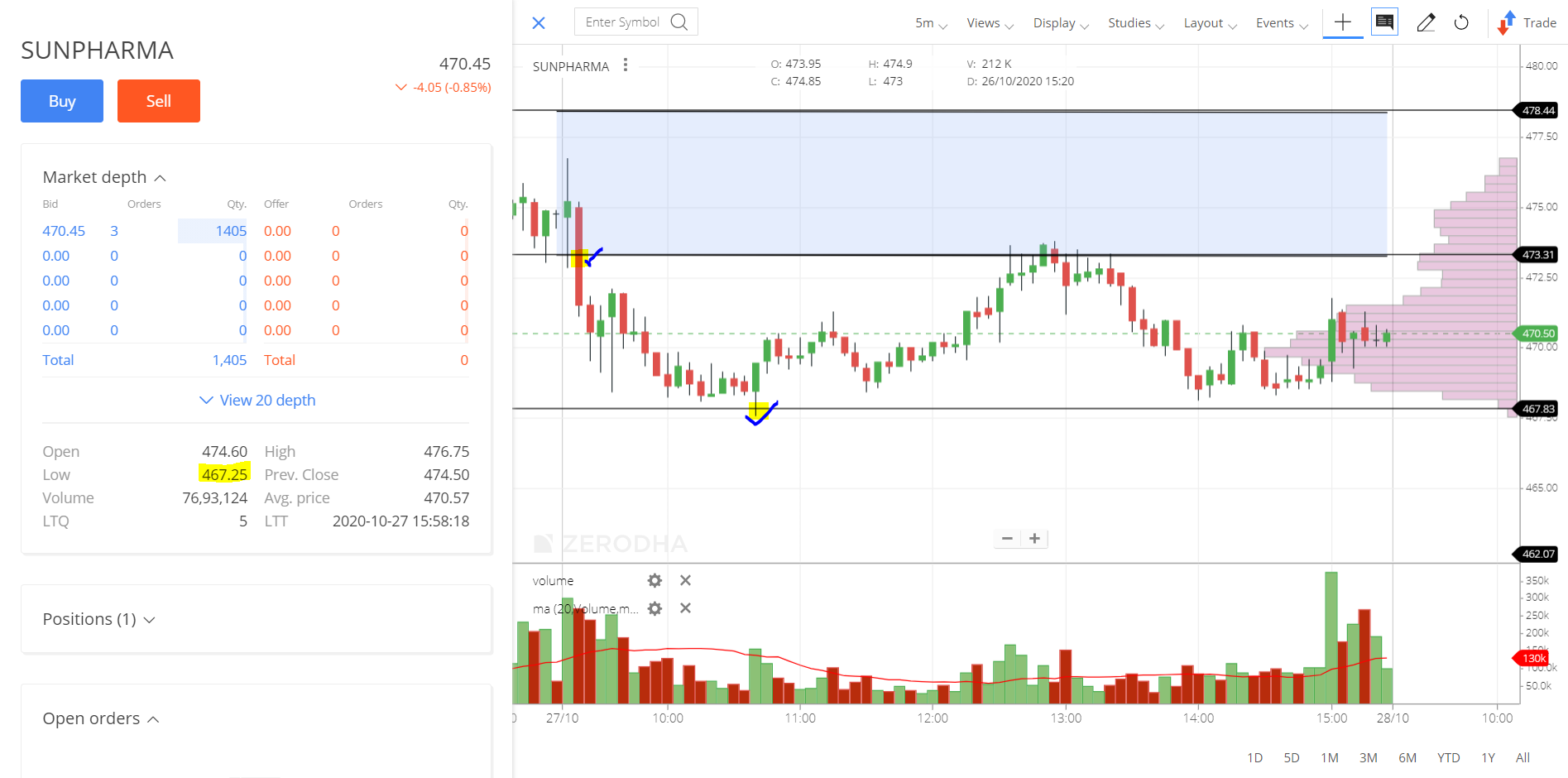Click the 473.31 price level label
1568x778 pixels.
(1536, 255)
